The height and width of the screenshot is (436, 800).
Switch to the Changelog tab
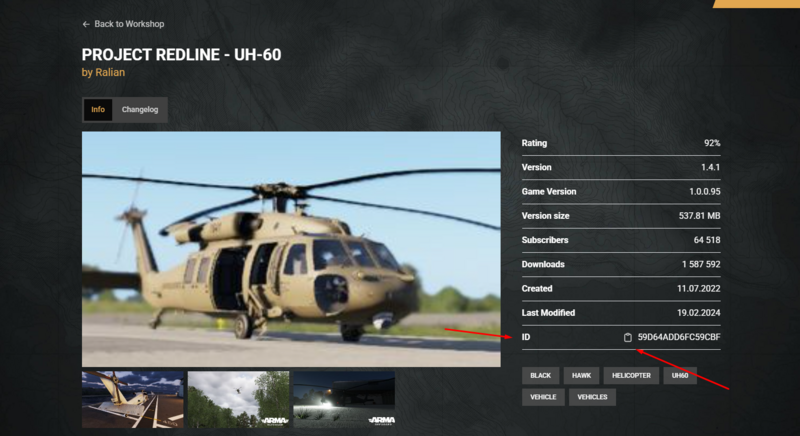click(140, 110)
